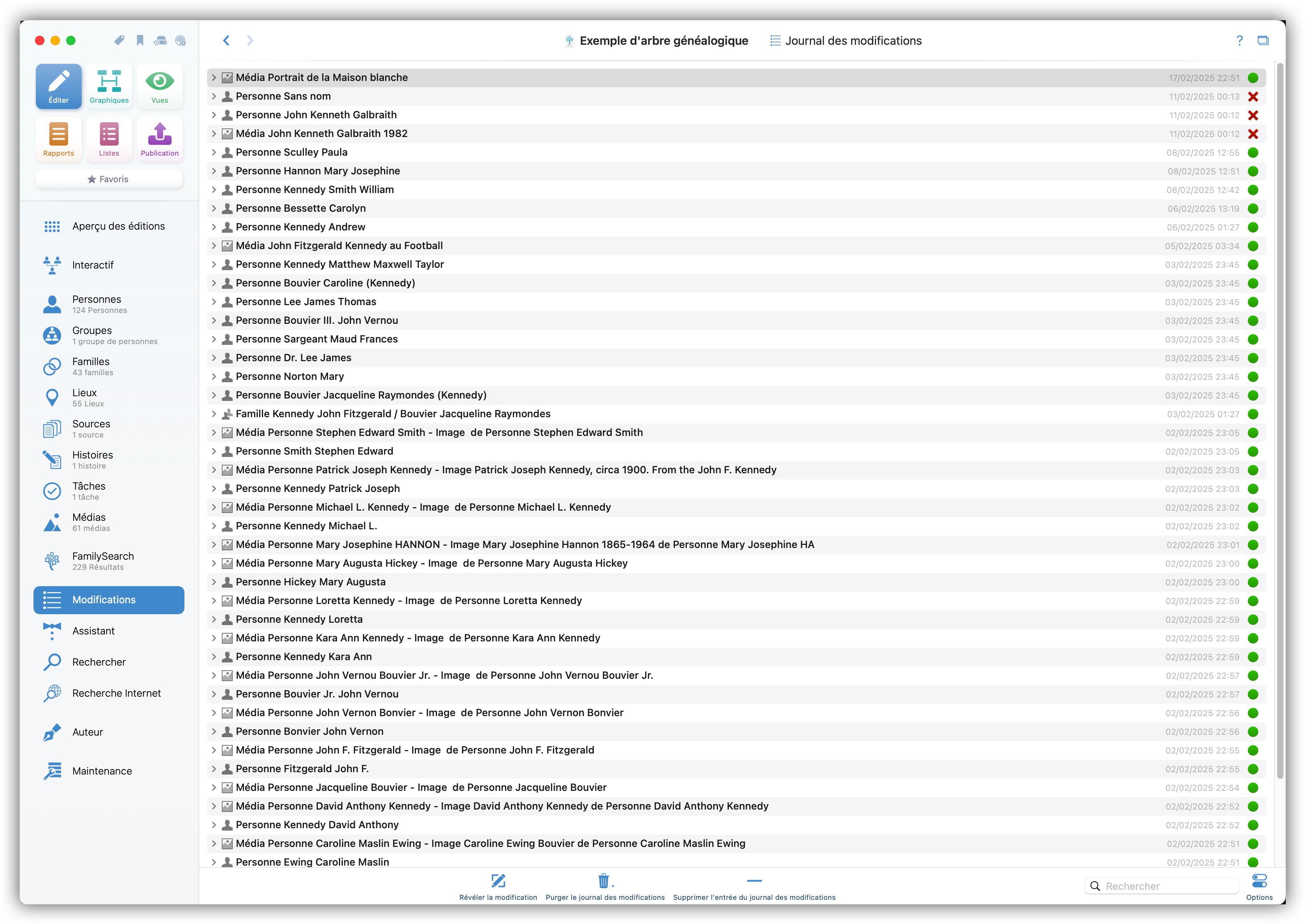
Task: Select Personne Kennedy Loretta row
Action: (737, 620)
